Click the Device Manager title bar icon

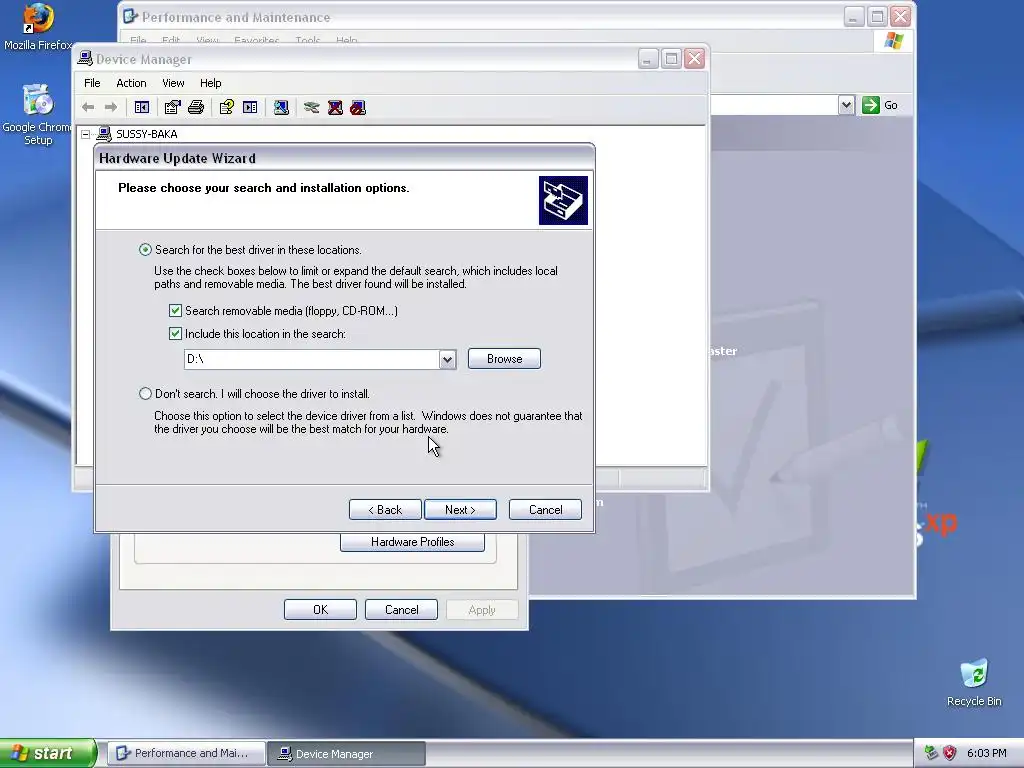pyautogui.click(x=85, y=58)
